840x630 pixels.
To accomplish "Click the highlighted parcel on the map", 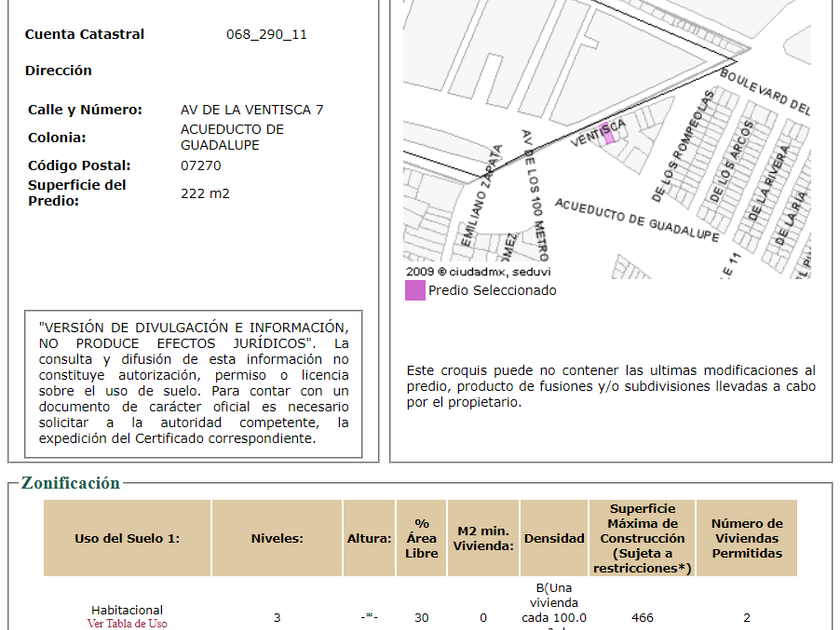I will point(608,133).
